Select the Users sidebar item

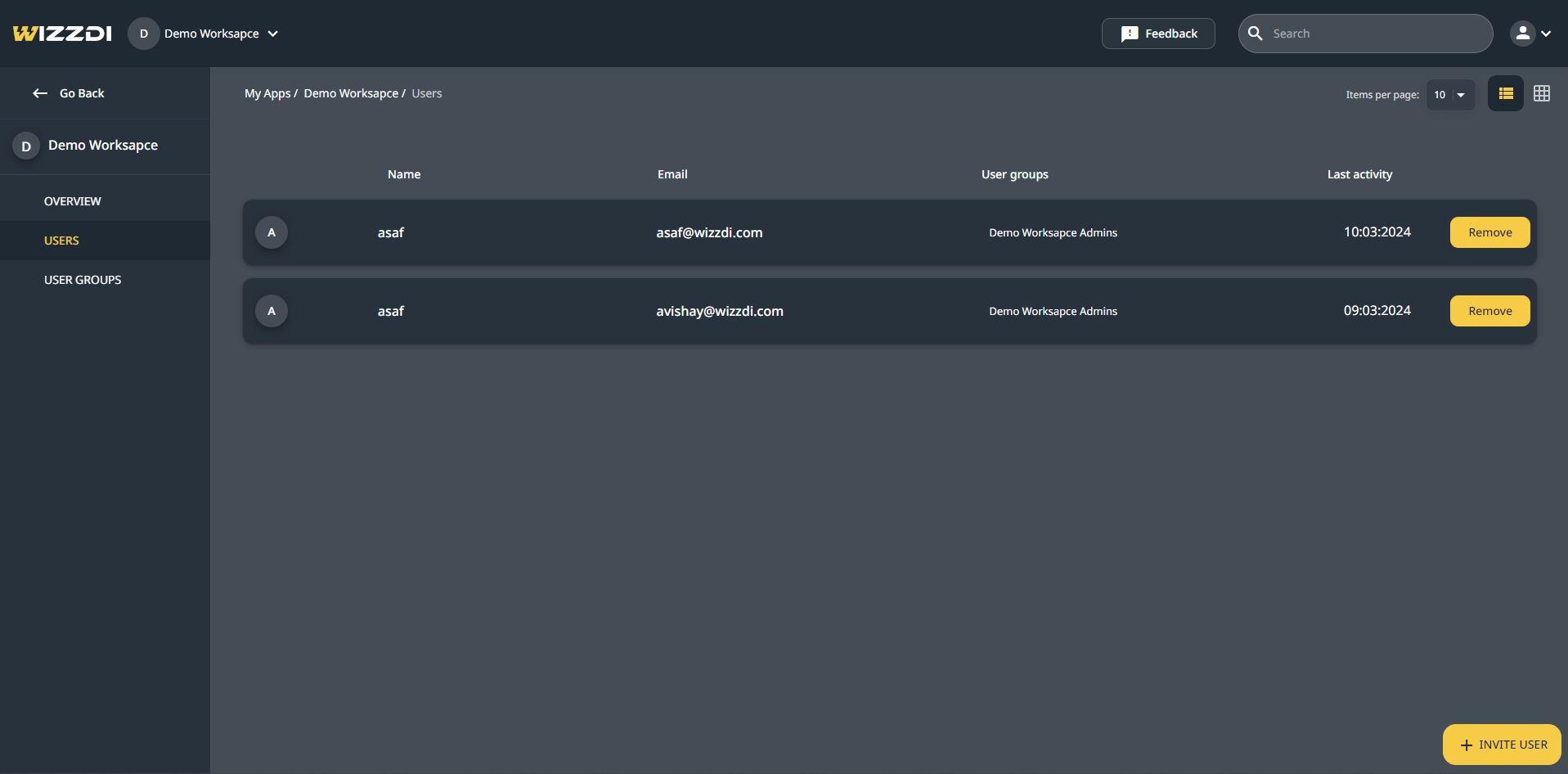coord(62,241)
